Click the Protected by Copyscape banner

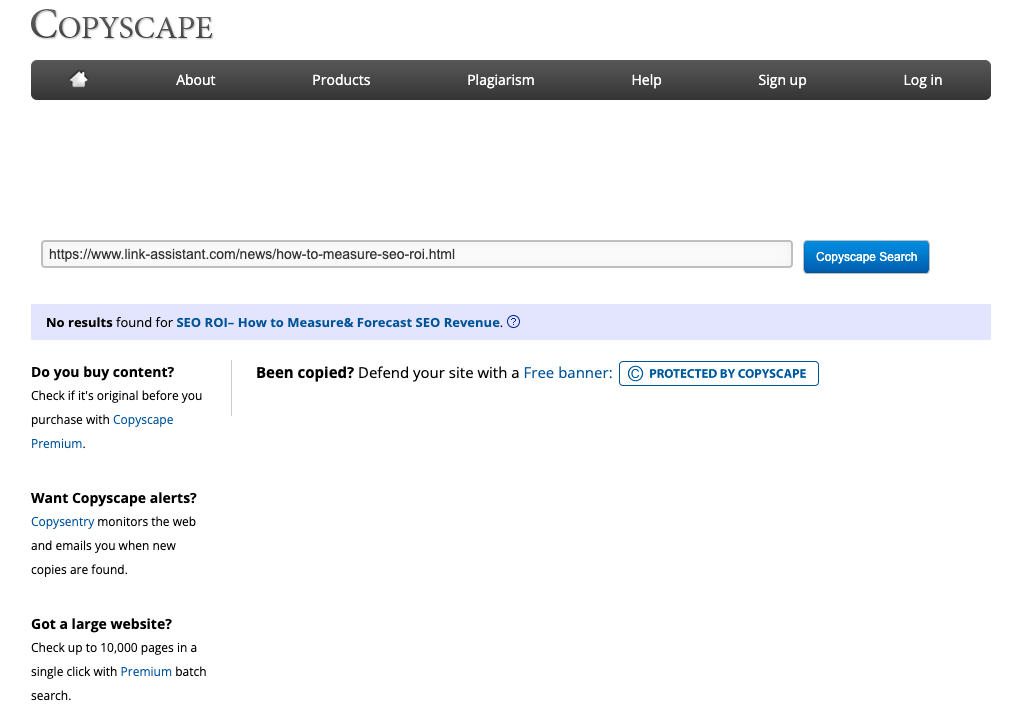[718, 373]
